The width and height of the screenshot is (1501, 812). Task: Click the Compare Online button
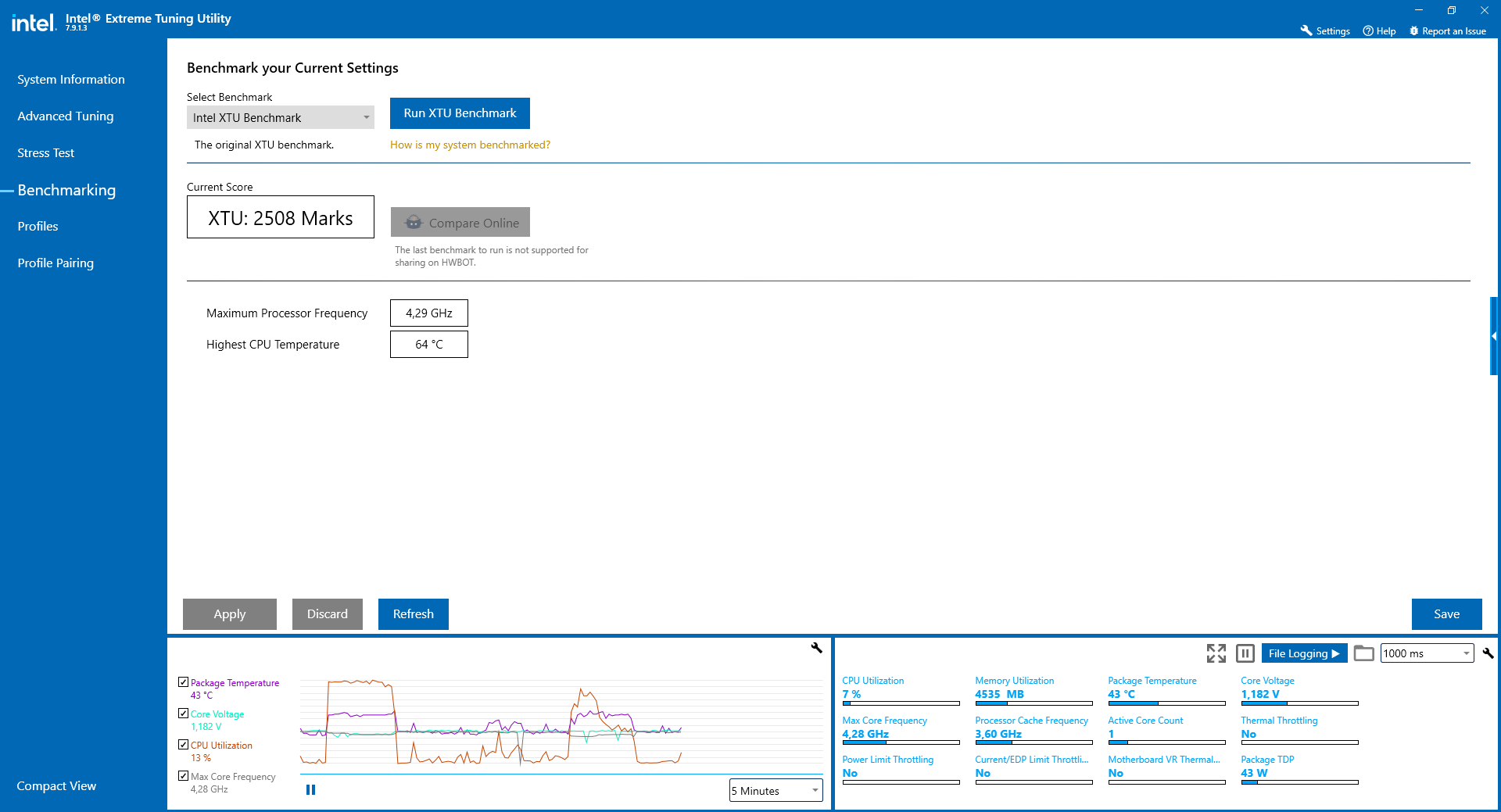click(460, 223)
